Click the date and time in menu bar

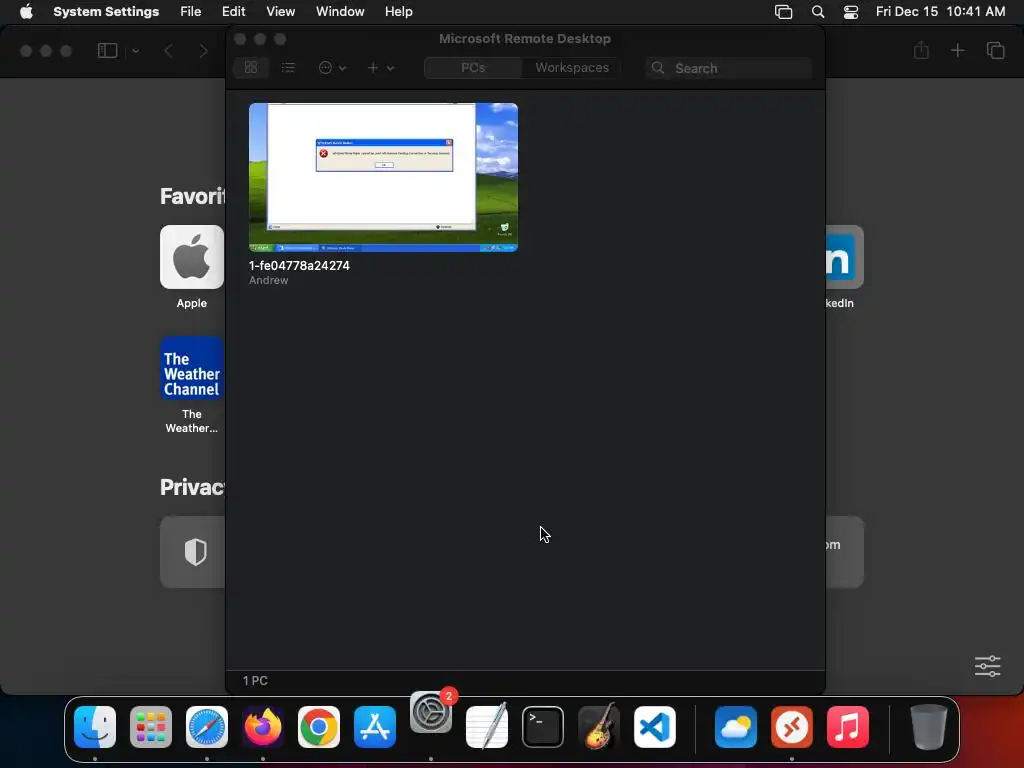pos(940,11)
